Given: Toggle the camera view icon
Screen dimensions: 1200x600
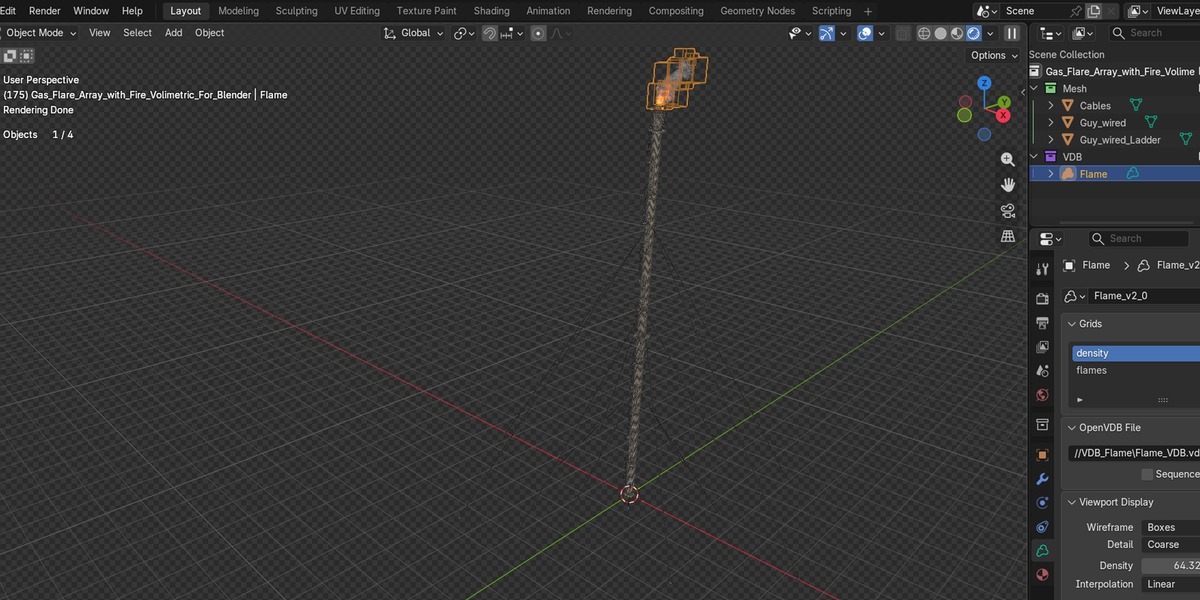Looking at the screenshot, I should [x=1008, y=211].
